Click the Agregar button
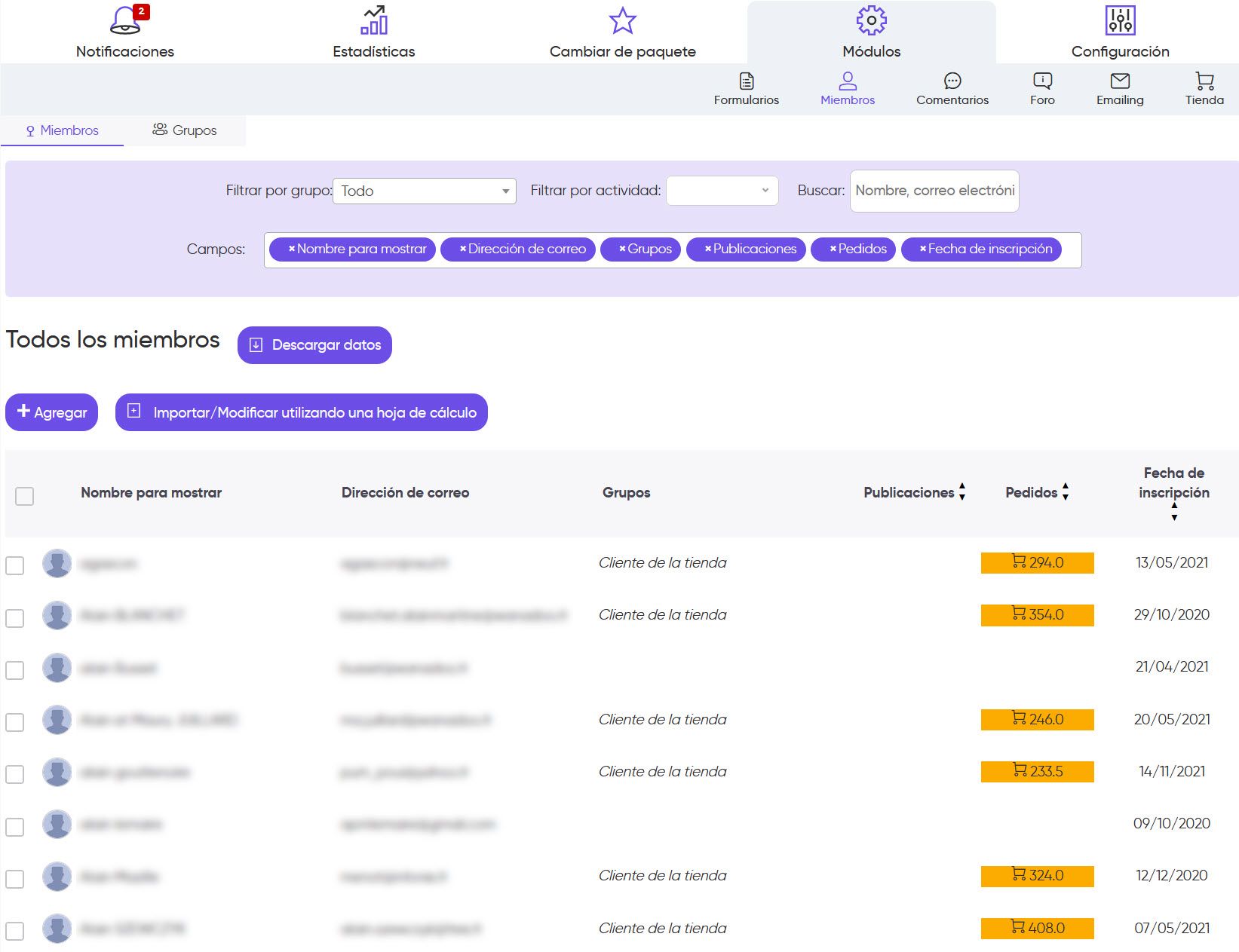The width and height of the screenshot is (1239, 952). (51, 412)
